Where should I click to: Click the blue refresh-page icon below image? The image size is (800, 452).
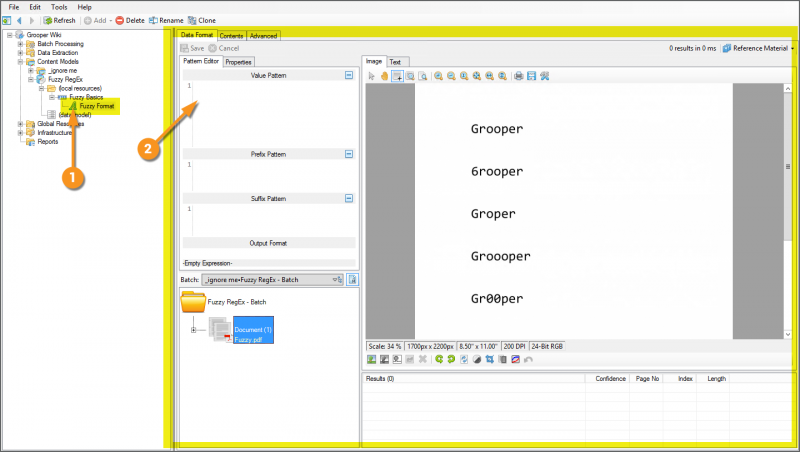coord(464,359)
